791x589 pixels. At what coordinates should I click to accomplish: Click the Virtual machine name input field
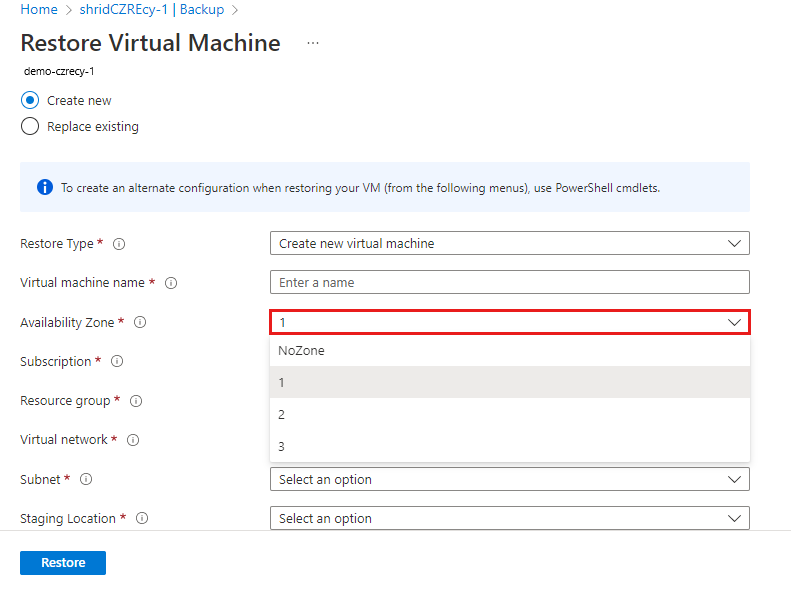(x=510, y=282)
